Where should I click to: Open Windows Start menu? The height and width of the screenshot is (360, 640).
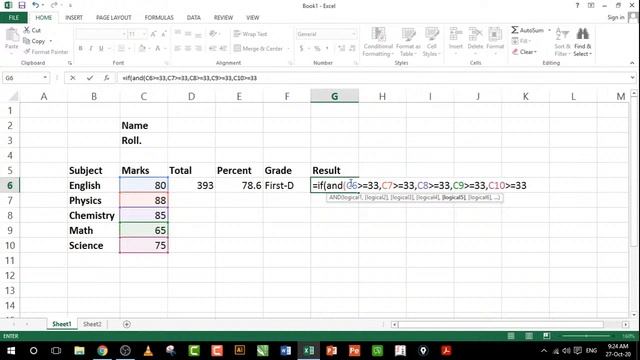11,351
